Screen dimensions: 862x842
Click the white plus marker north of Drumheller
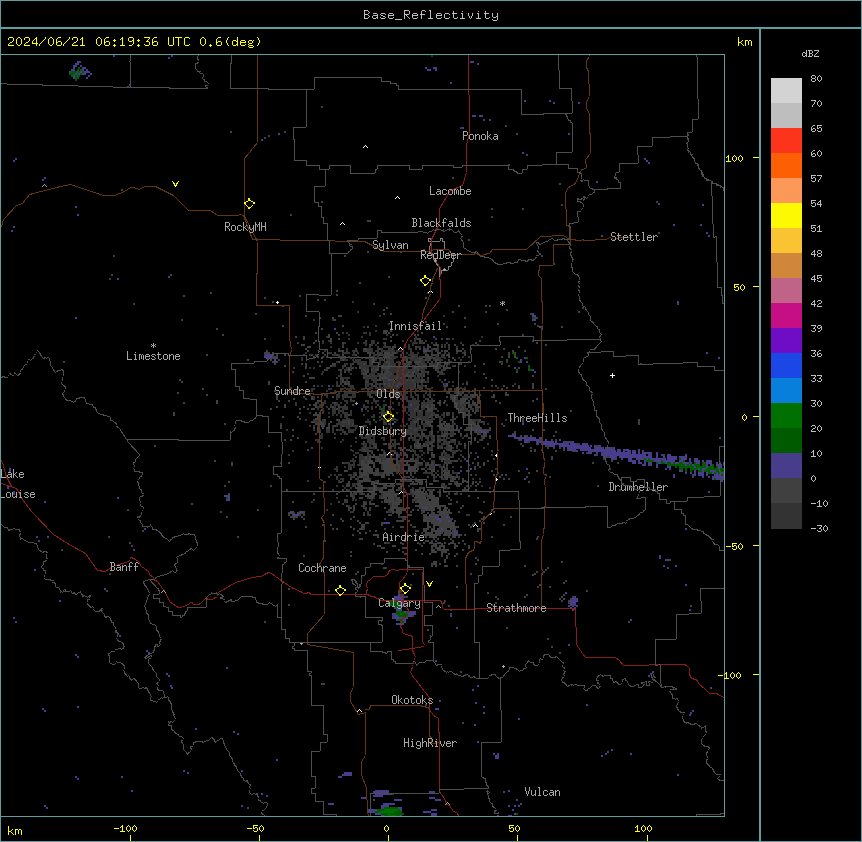612,375
